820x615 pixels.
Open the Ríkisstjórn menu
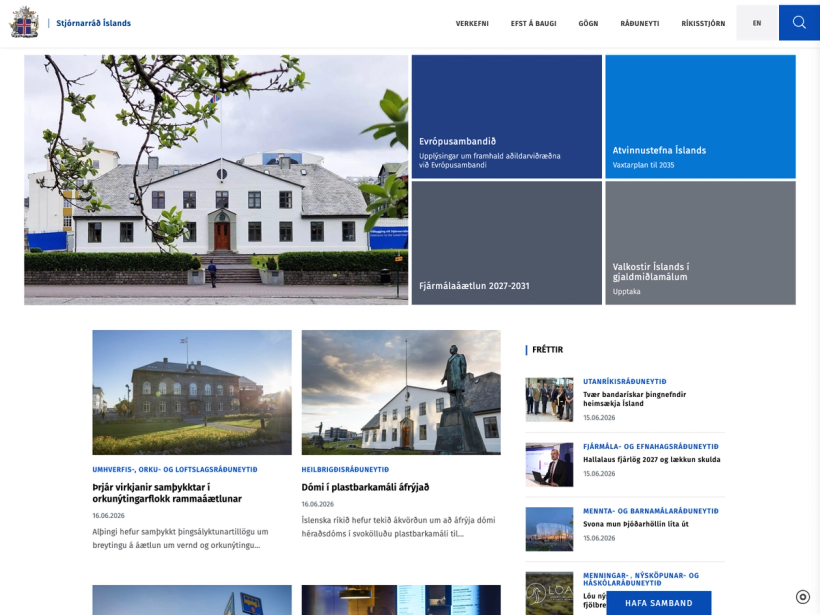click(x=703, y=24)
